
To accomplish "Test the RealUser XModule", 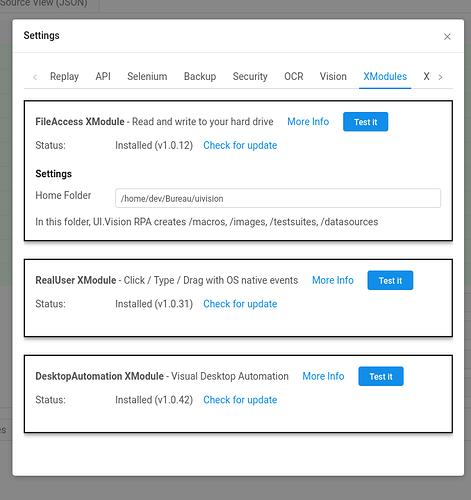I will [390, 280].
